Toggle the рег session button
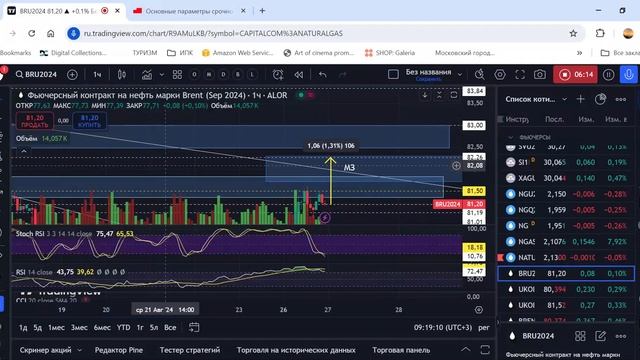Viewport: 640px width, 360px height. (484, 327)
